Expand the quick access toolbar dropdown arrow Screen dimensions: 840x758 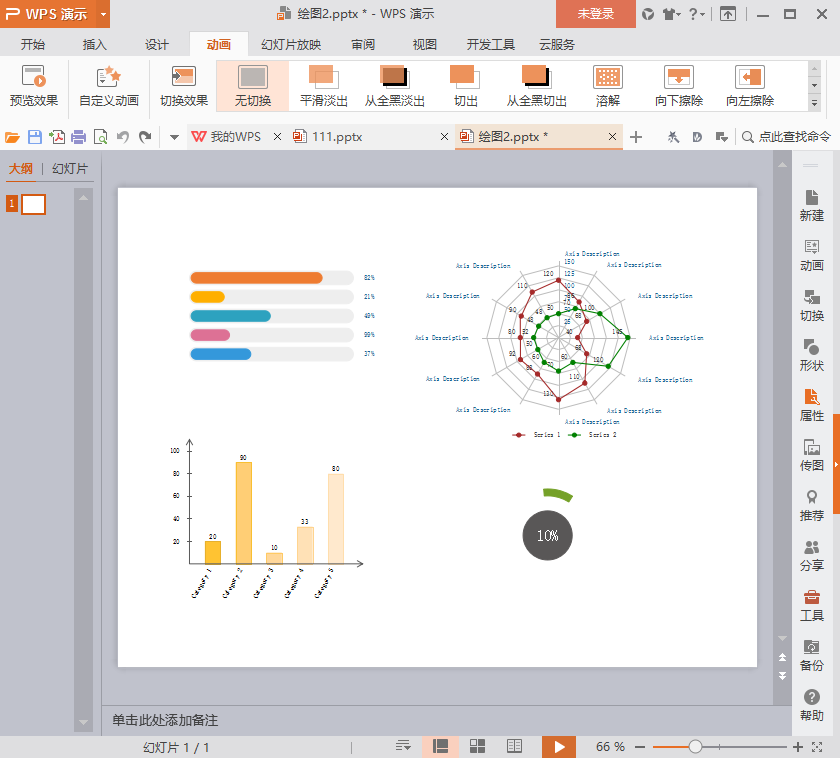pyautogui.click(x=174, y=138)
